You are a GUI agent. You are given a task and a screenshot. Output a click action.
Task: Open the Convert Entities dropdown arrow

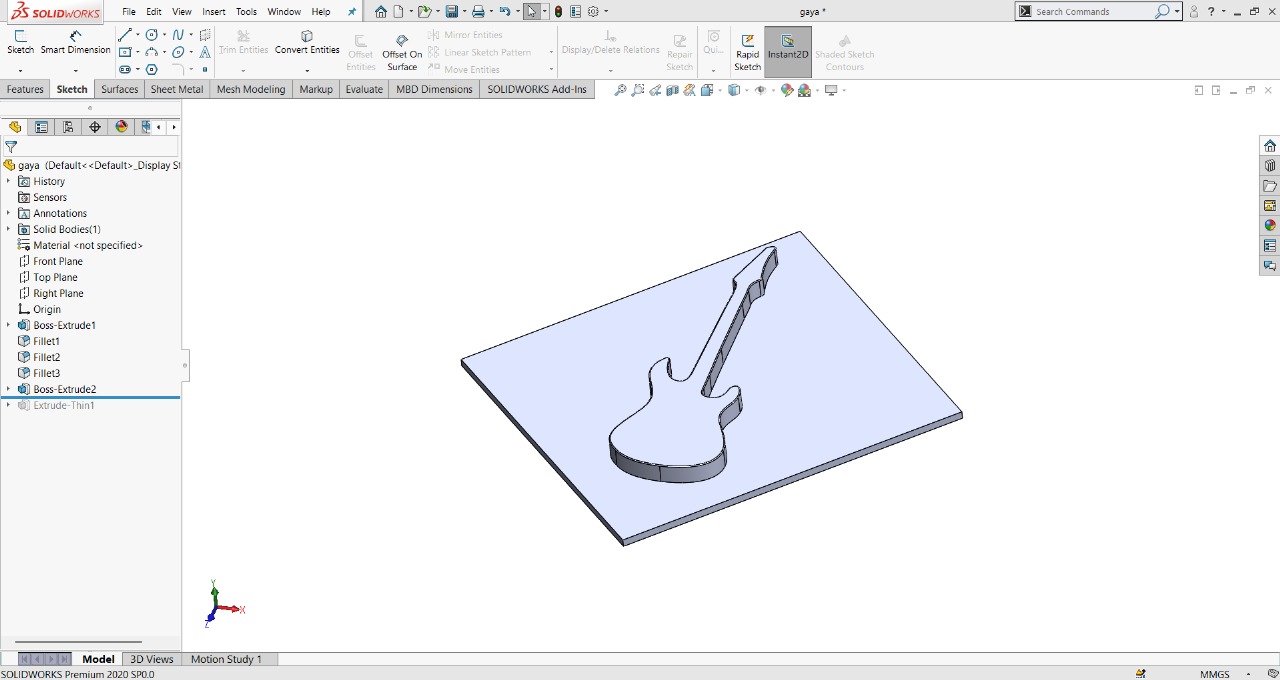click(x=307, y=71)
